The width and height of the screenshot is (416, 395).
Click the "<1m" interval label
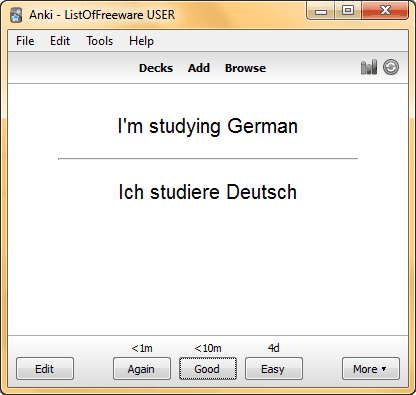[142, 348]
